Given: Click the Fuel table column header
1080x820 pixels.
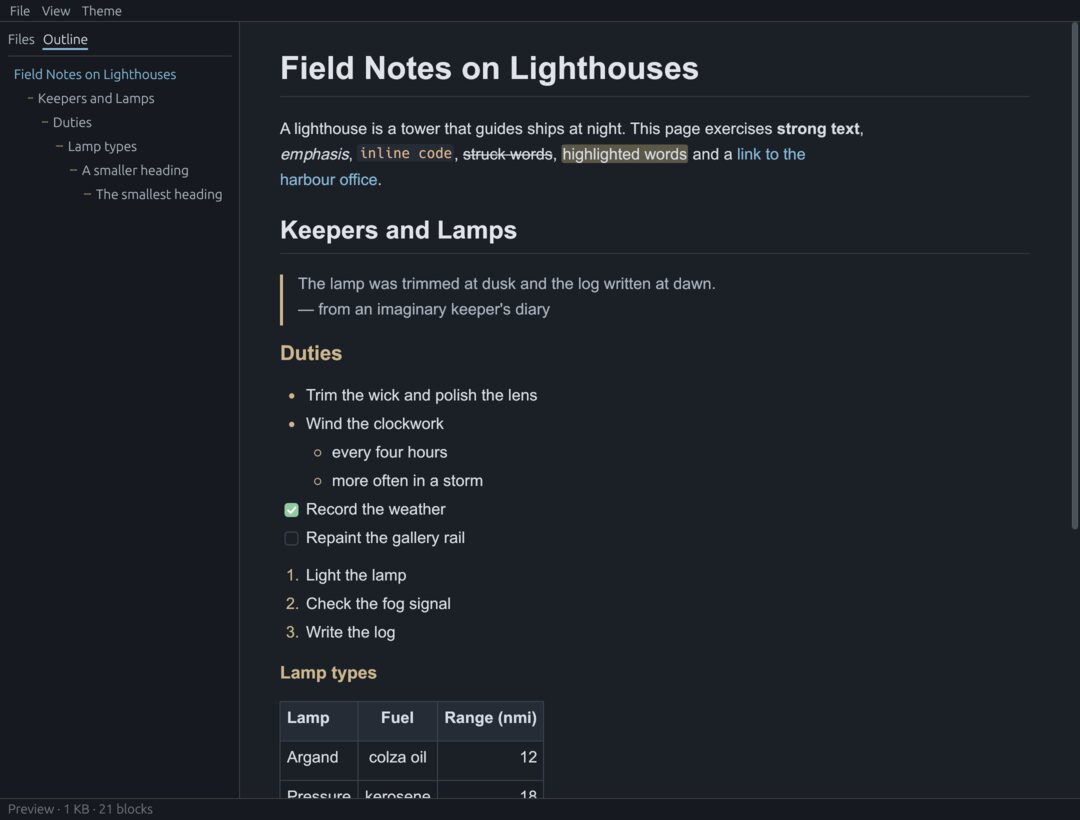Looking at the screenshot, I should (x=397, y=721).
